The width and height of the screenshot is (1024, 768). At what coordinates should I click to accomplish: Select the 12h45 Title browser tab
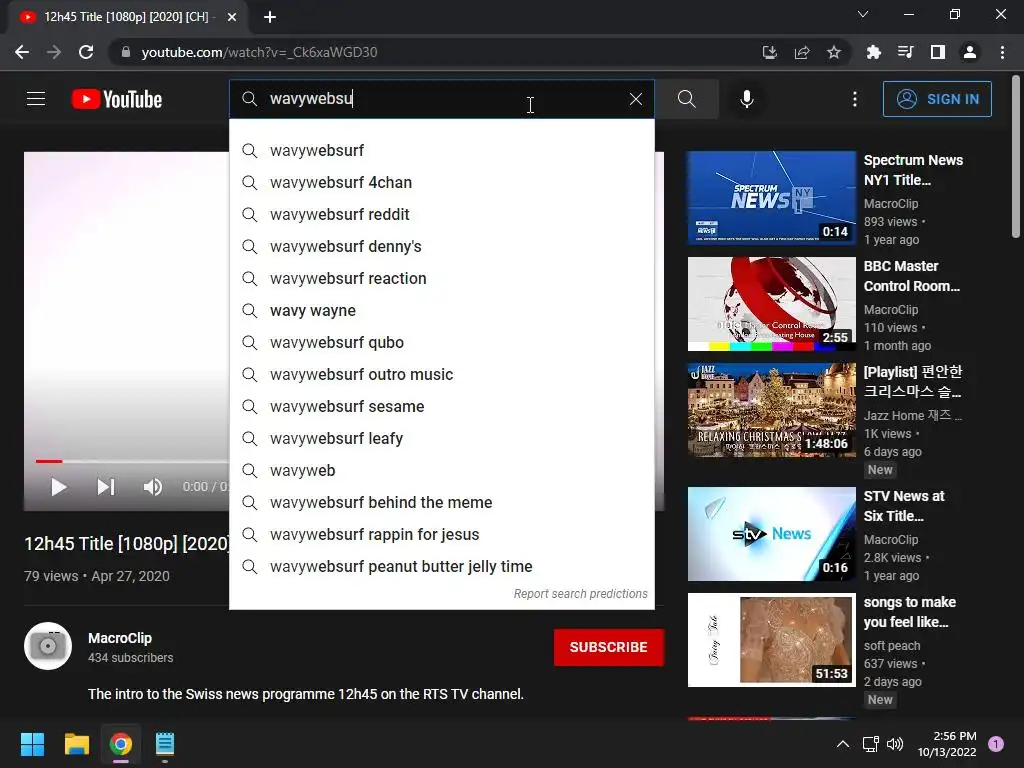127,18
